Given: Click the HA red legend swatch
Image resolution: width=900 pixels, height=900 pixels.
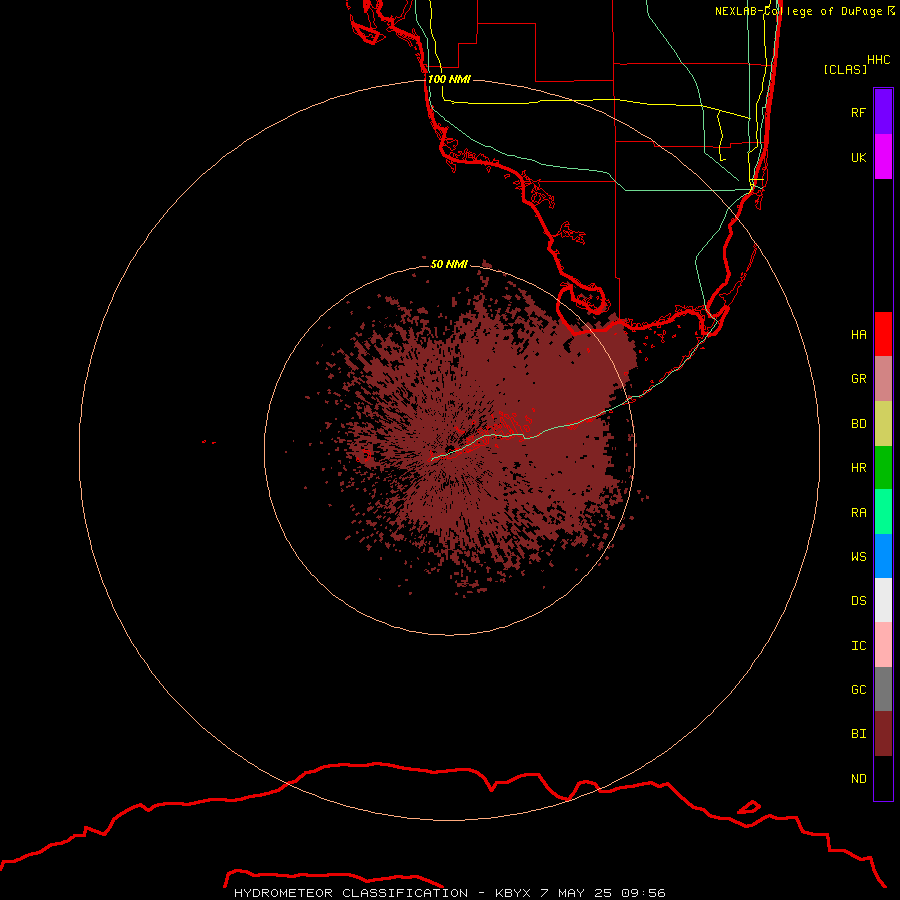Looking at the screenshot, I should coord(883,334).
